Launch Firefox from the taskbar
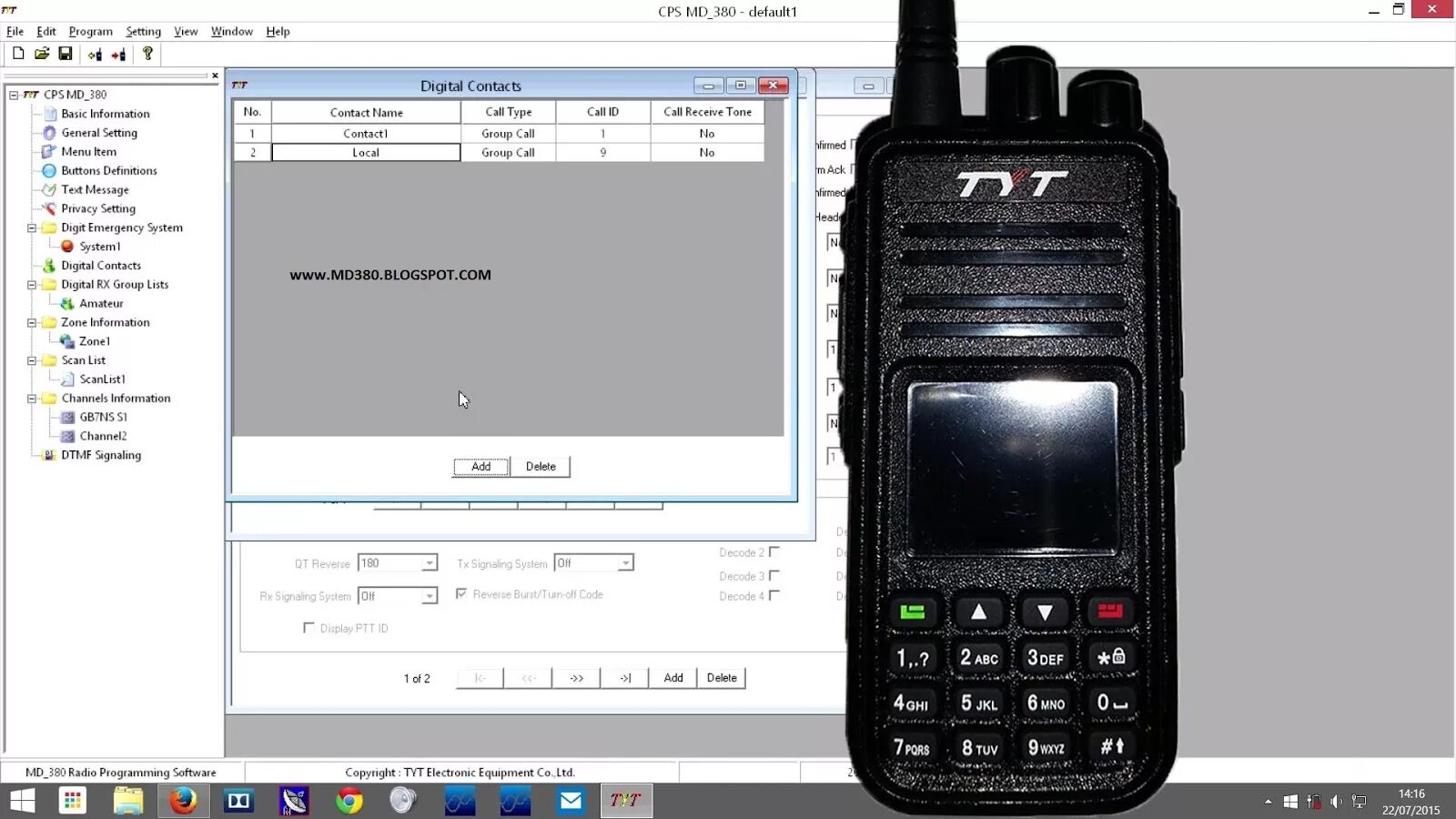Viewport: 1456px width, 819px height. point(183,801)
